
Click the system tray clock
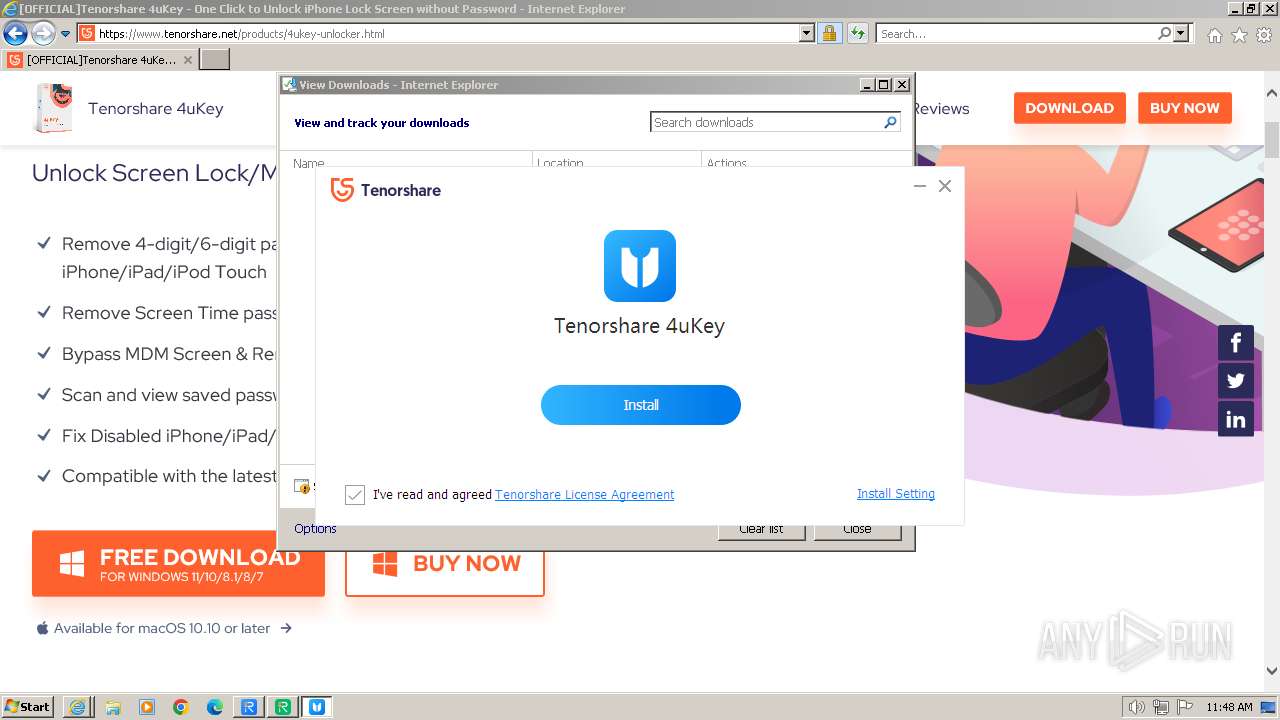1229,707
